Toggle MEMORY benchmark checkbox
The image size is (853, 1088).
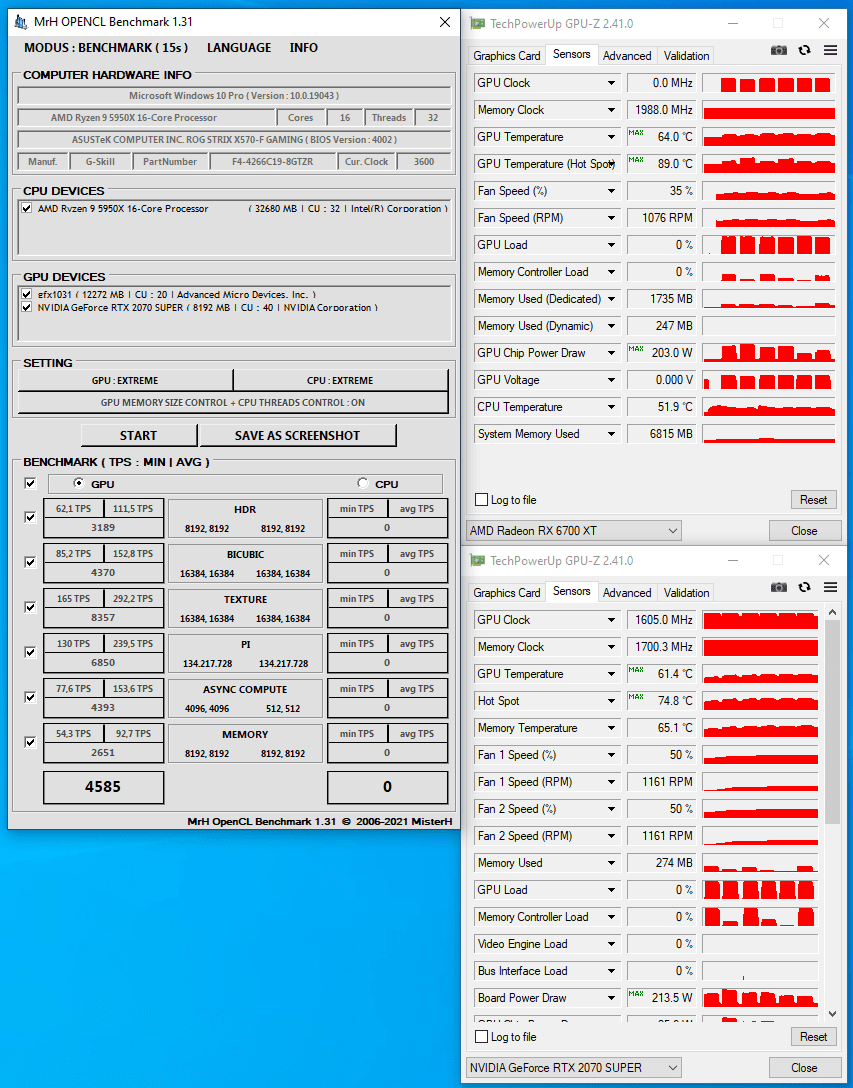point(30,742)
